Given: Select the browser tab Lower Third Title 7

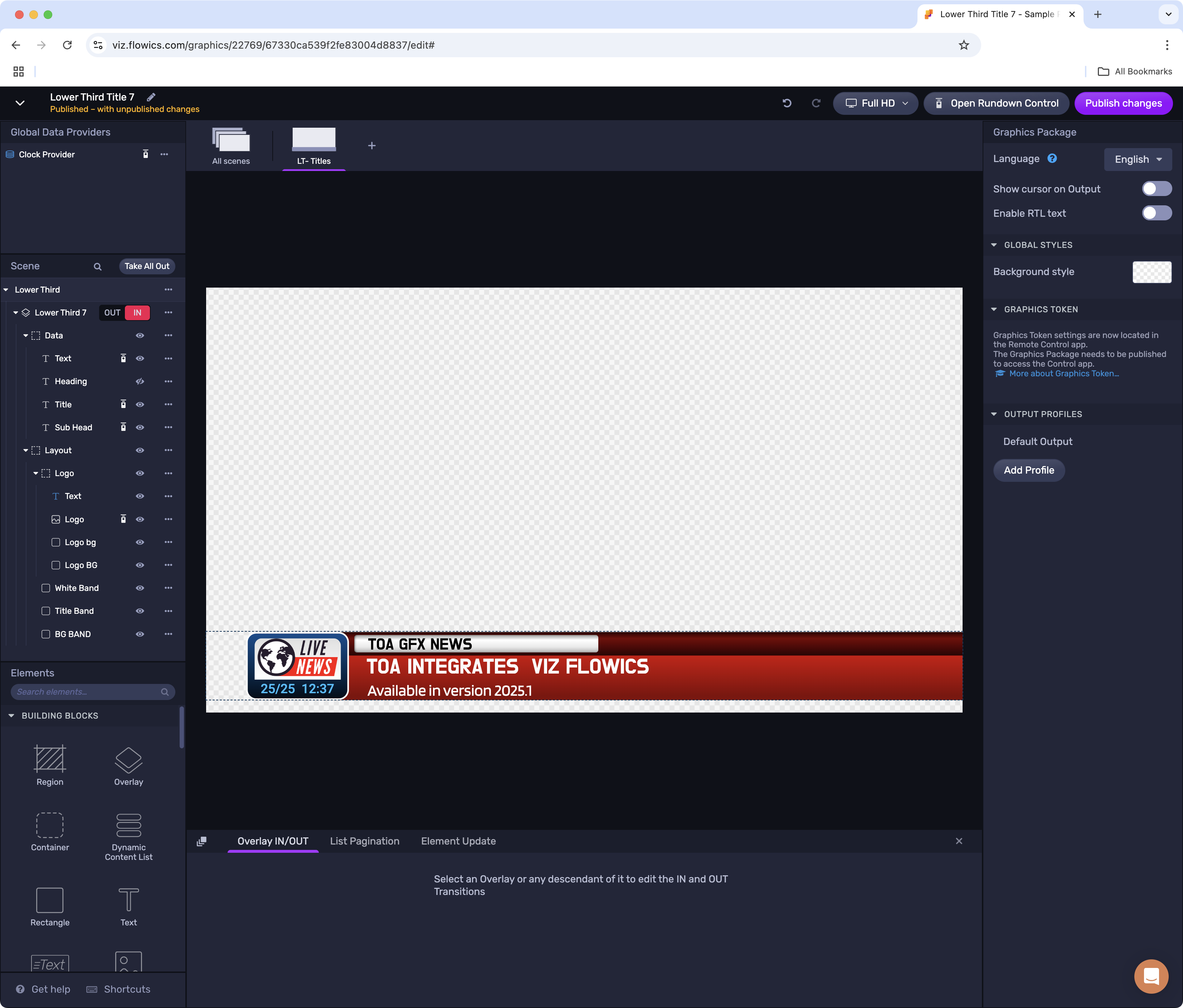Looking at the screenshot, I should click(x=1000, y=14).
